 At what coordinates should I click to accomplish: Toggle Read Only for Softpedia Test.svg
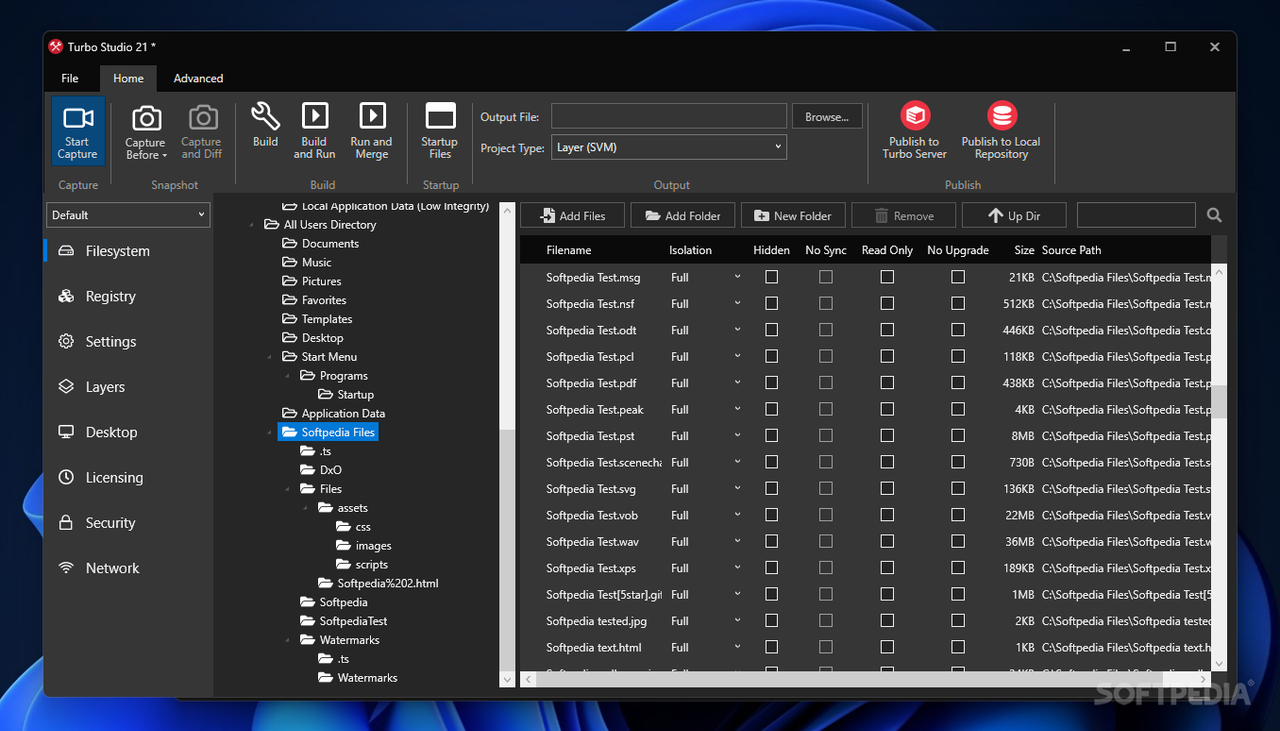[887, 489]
